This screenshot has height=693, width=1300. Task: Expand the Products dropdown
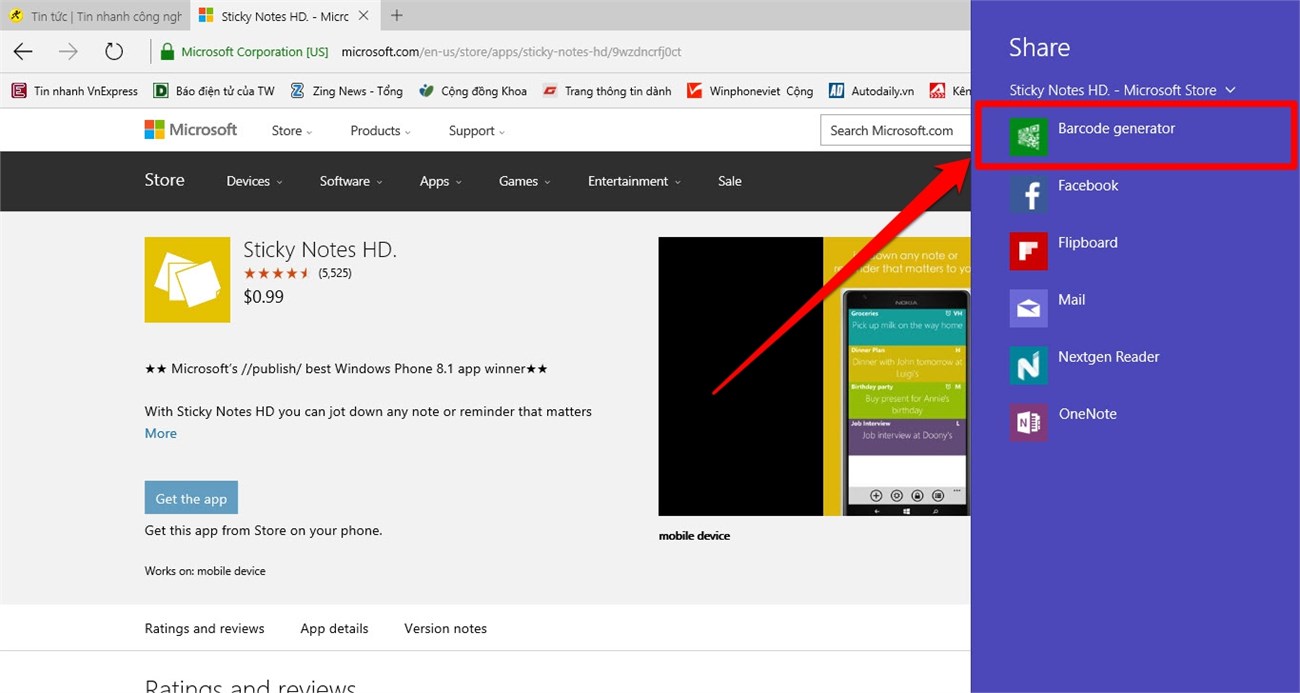[380, 131]
